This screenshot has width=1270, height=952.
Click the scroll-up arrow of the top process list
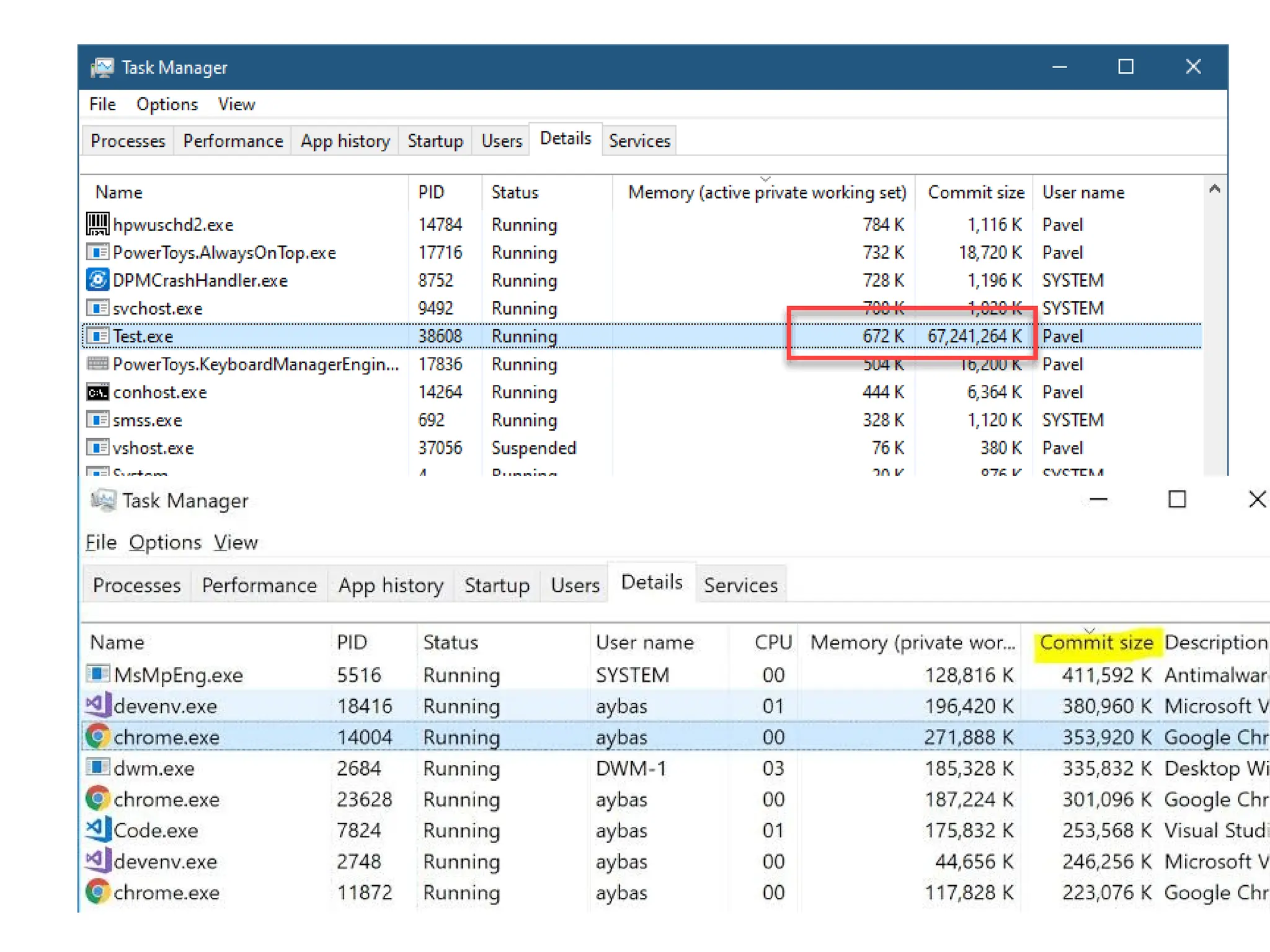(x=1215, y=190)
